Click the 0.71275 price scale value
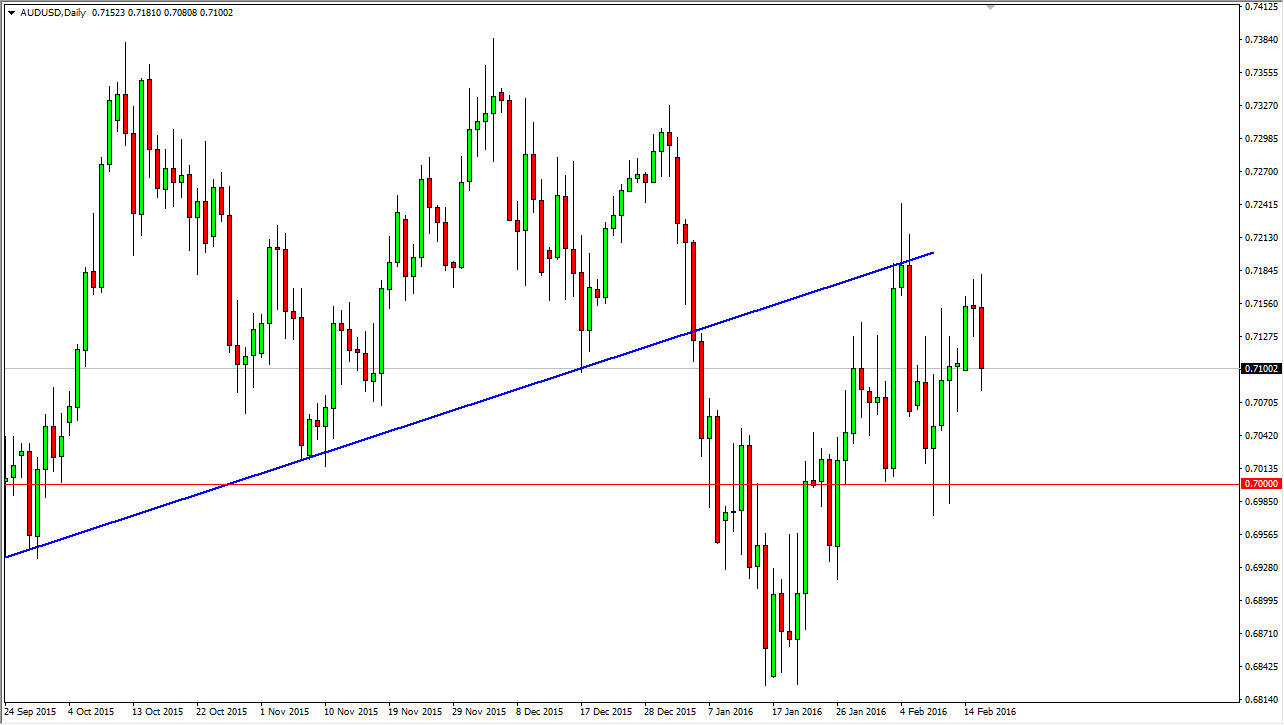This screenshot has height=725, width=1284. coord(1260,335)
